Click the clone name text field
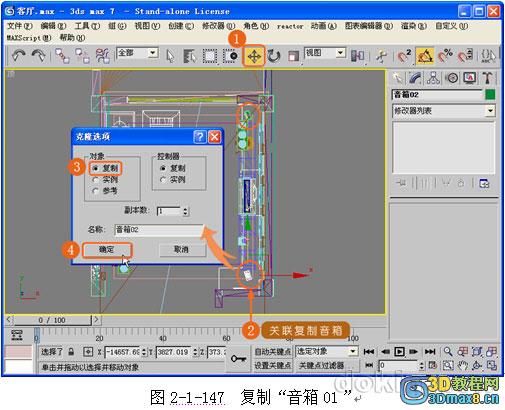505x410 pixels. pos(159,230)
